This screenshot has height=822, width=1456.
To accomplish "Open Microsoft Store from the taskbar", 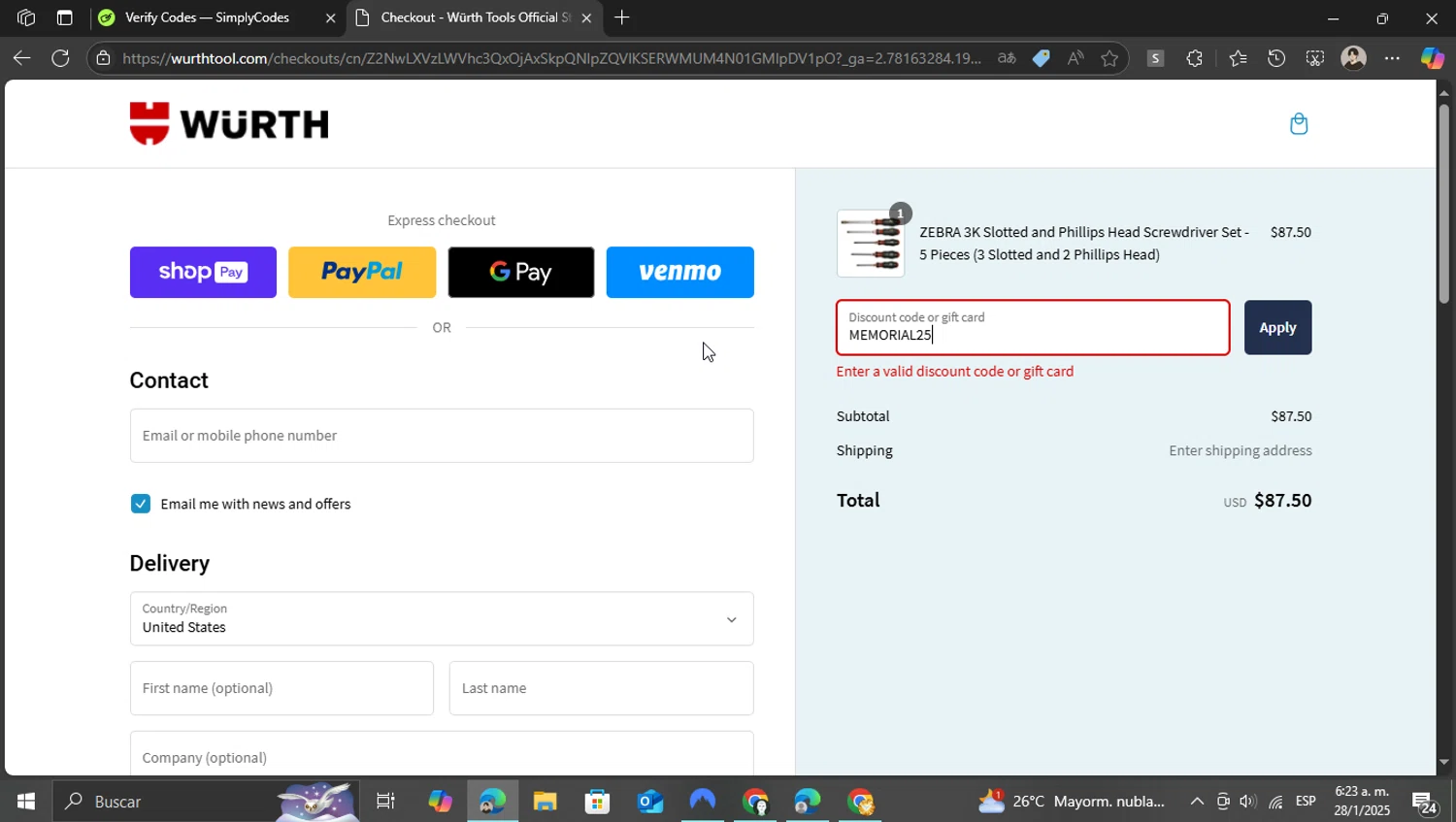I will pyautogui.click(x=597, y=802).
